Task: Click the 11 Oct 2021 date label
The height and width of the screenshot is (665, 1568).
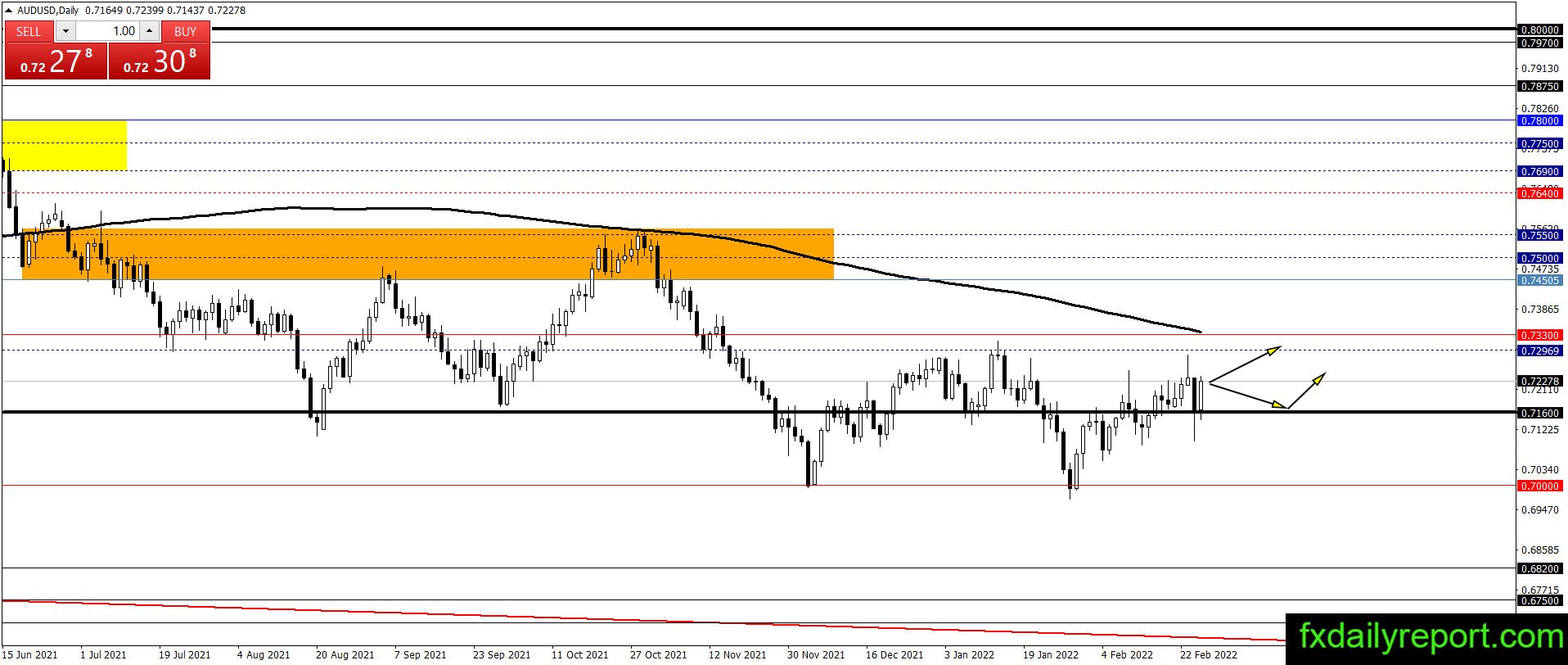Action: tap(579, 654)
